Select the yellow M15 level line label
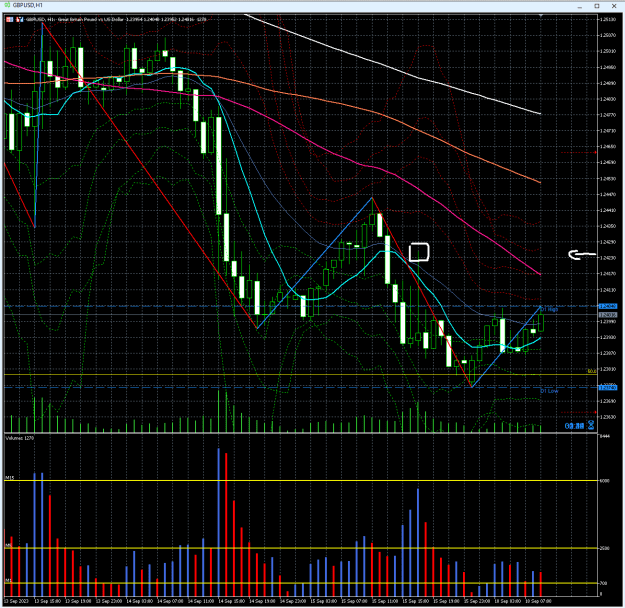Screen dimensions: 625x608 click(10, 478)
